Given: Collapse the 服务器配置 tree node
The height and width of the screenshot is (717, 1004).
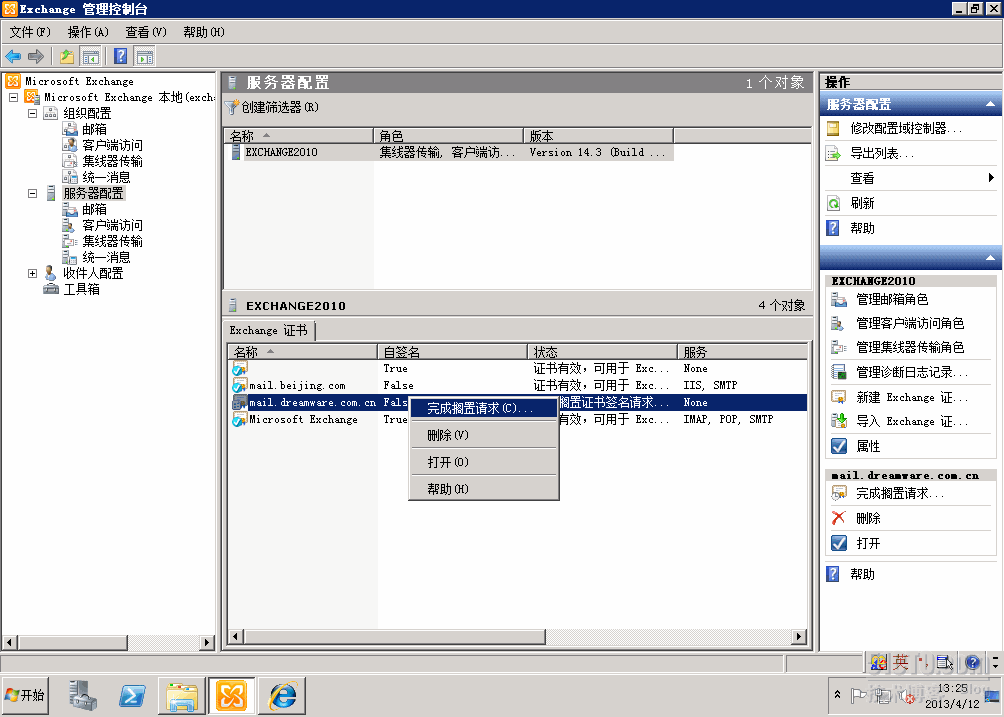Looking at the screenshot, I should [33, 193].
